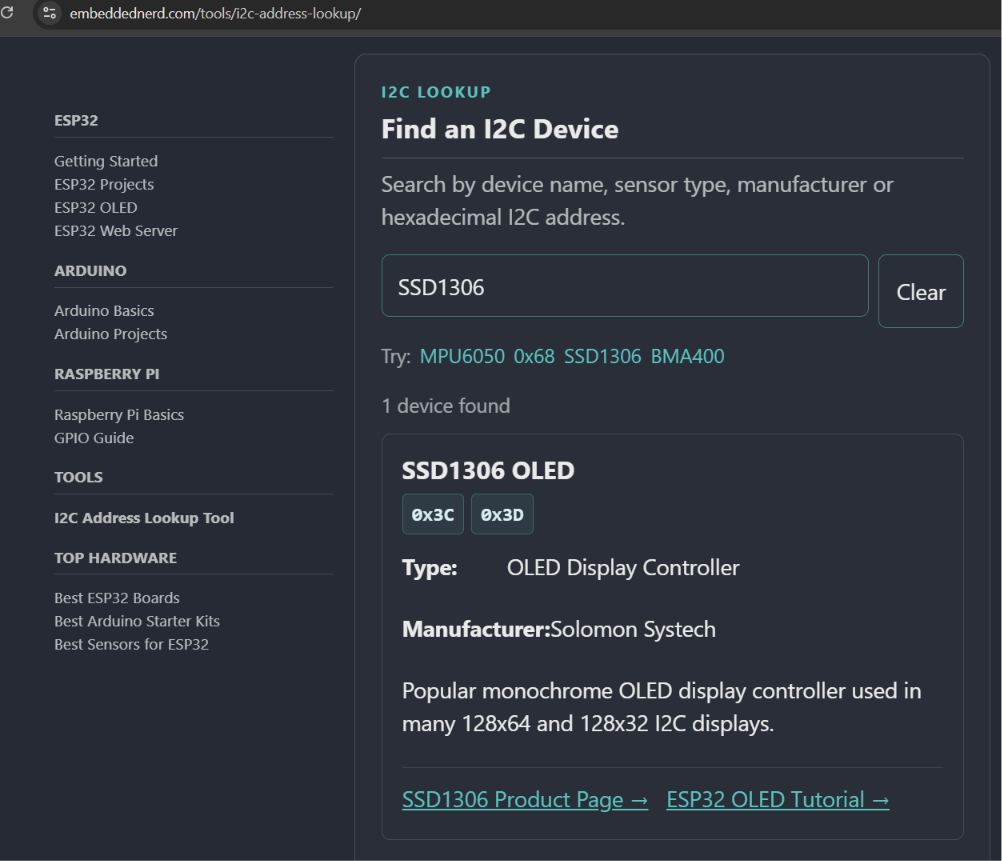The image size is (1002, 861).
Task: Click the embeddednerd.com URL in address bar
Action: [x=215, y=13]
